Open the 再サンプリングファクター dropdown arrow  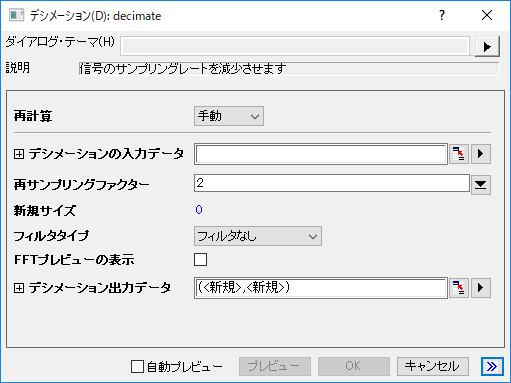click(x=480, y=185)
